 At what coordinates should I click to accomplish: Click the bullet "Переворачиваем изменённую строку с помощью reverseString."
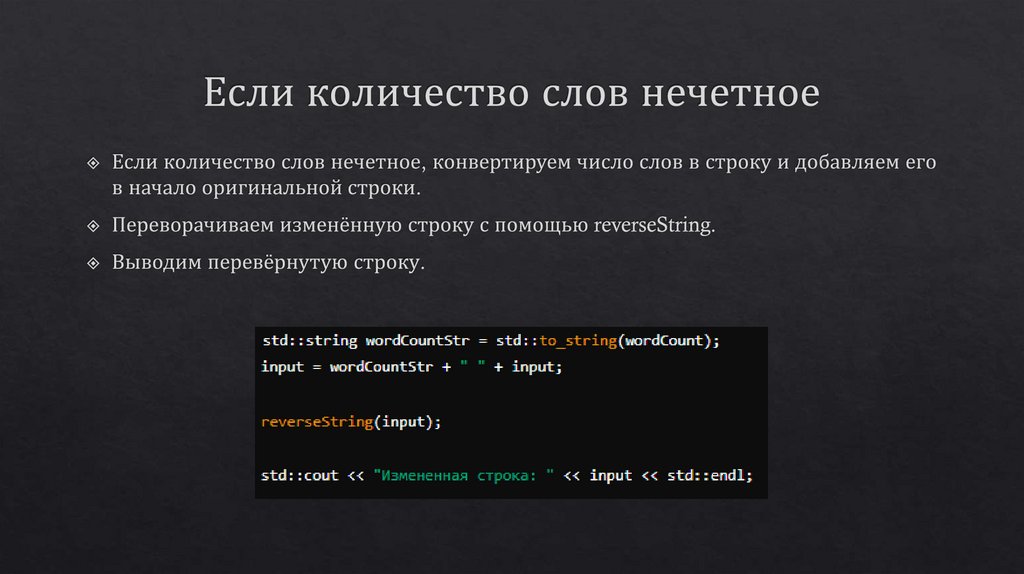(x=413, y=225)
